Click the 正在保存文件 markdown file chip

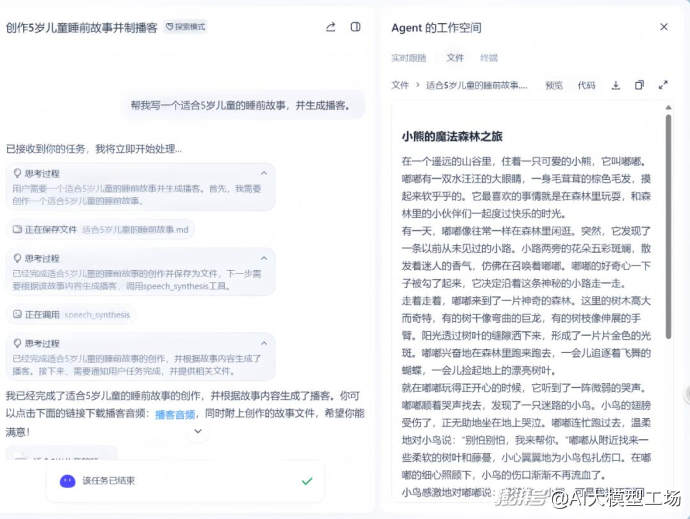tap(100, 229)
